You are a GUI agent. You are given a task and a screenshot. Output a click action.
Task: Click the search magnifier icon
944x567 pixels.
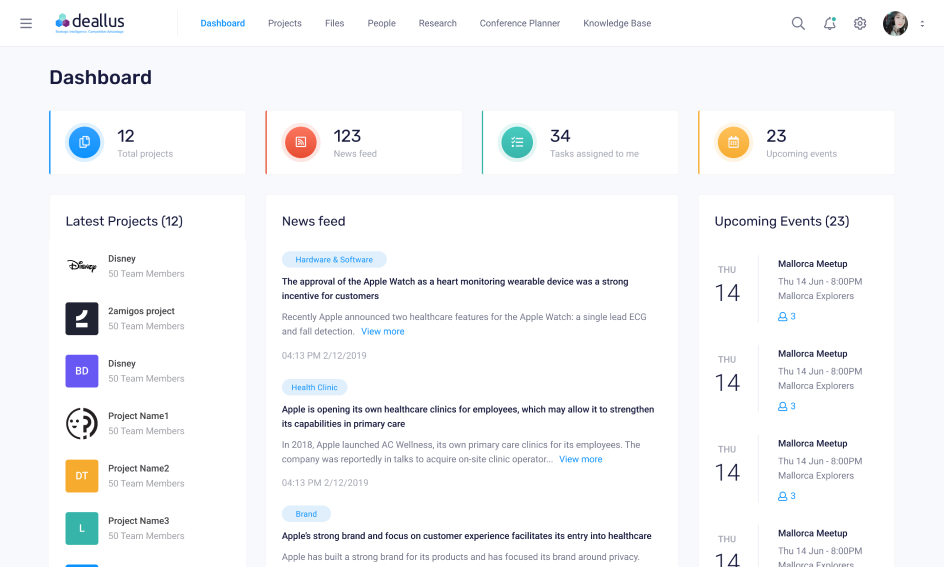click(798, 23)
